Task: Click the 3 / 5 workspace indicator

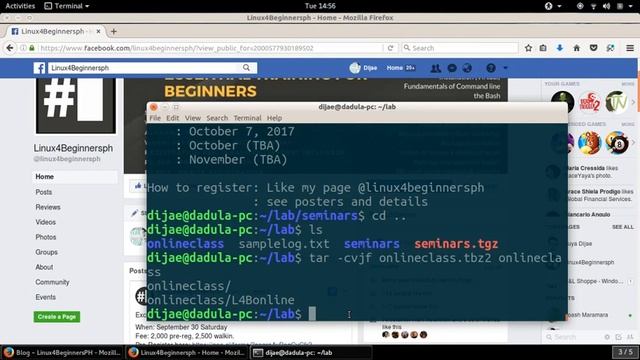Action: pyautogui.click(x=625, y=352)
